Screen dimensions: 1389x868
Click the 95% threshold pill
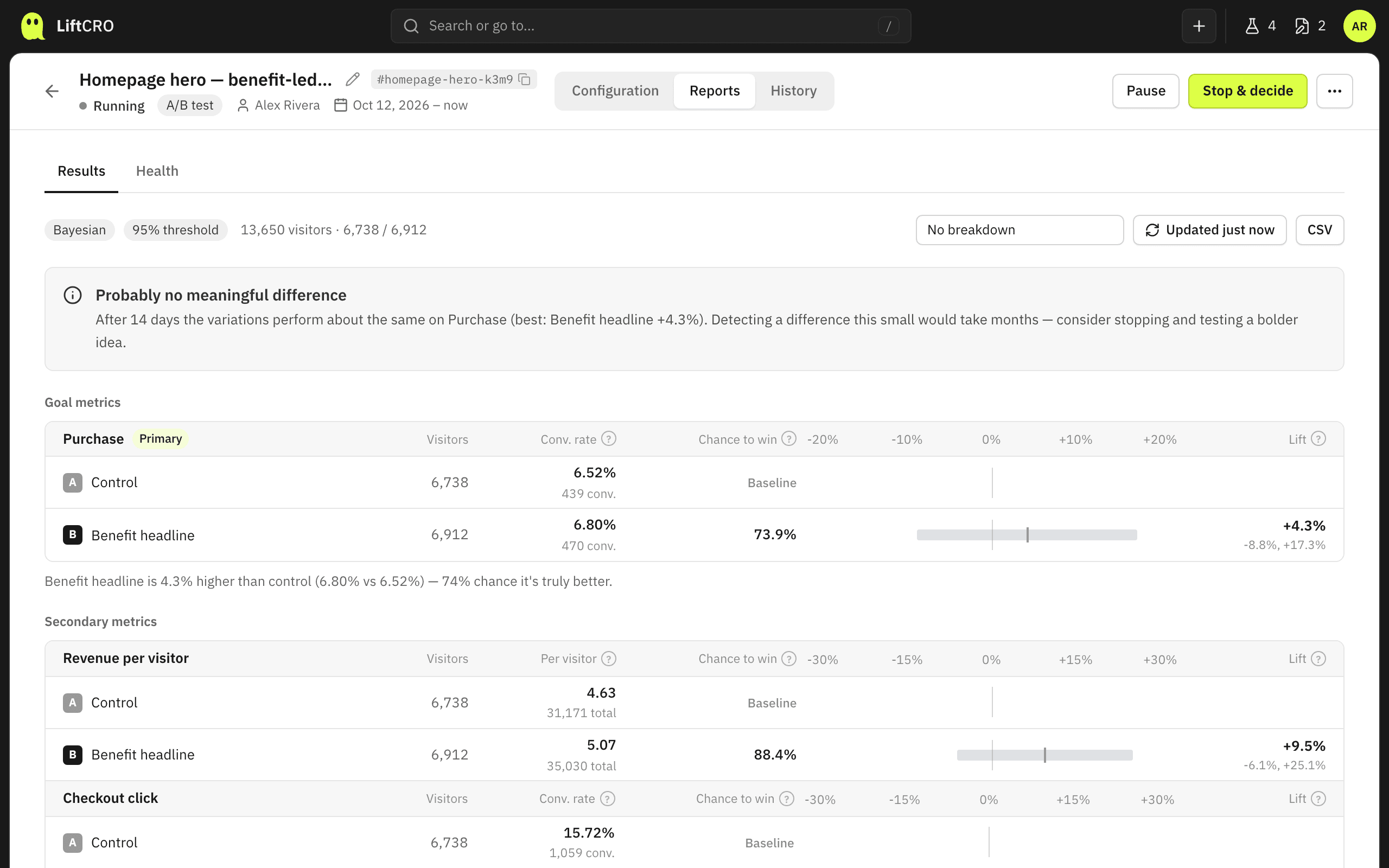pos(176,230)
